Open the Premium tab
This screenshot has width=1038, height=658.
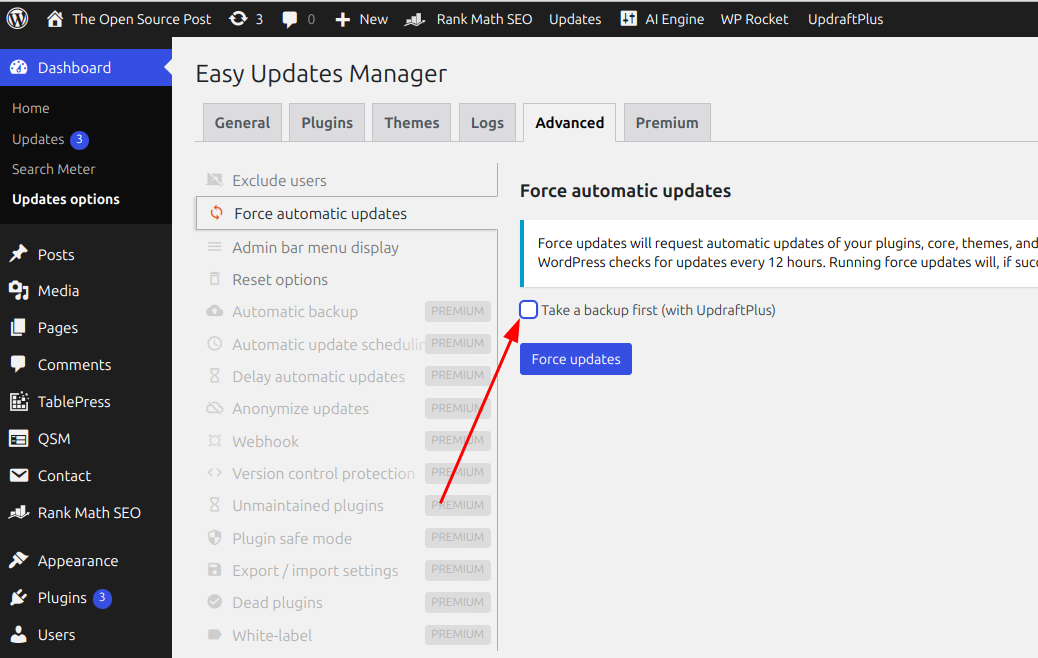[x=667, y=123]
